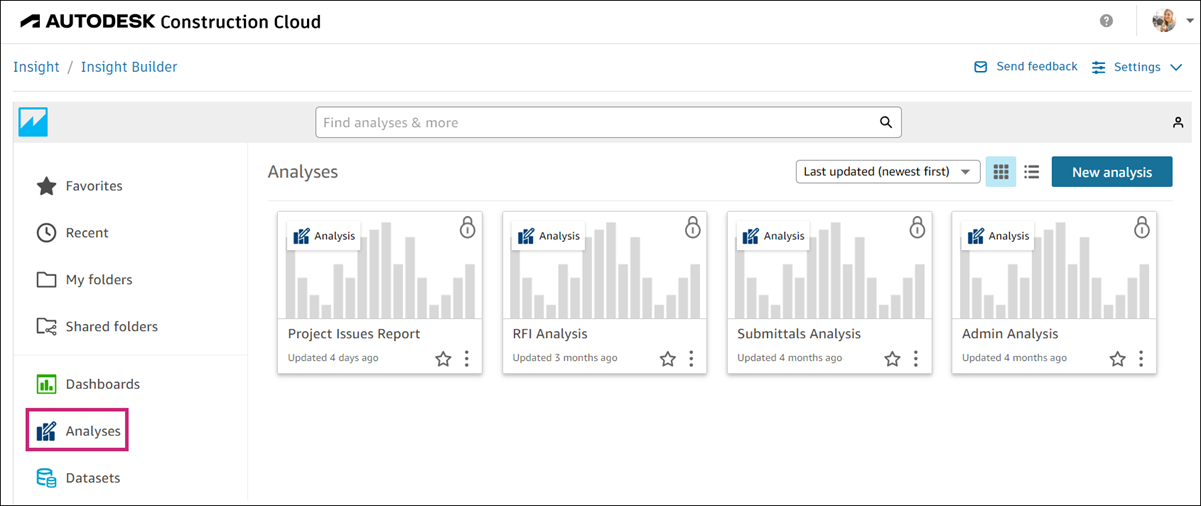
Task: Open the sort order dropdown
Action: pos(887,172)
